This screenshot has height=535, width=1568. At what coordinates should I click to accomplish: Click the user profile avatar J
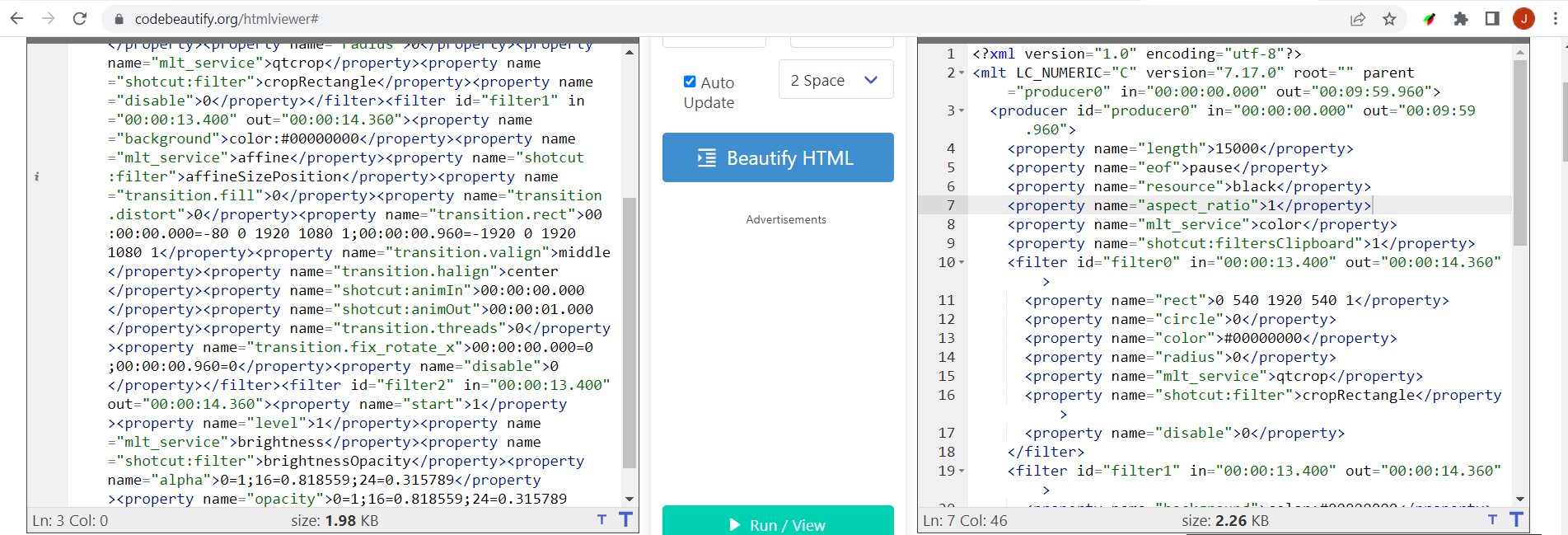(1524, 19)
